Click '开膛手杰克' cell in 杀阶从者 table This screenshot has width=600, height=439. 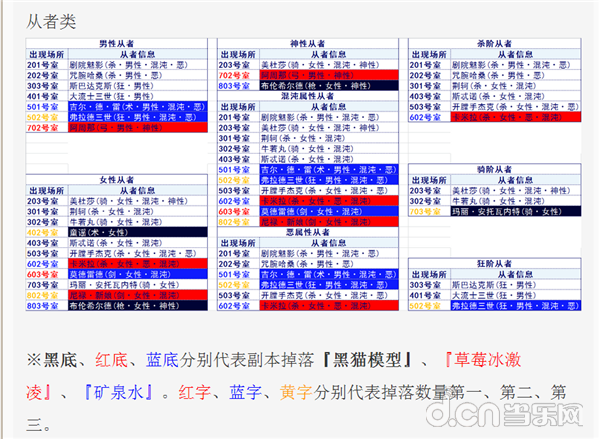tap(516, 106)
